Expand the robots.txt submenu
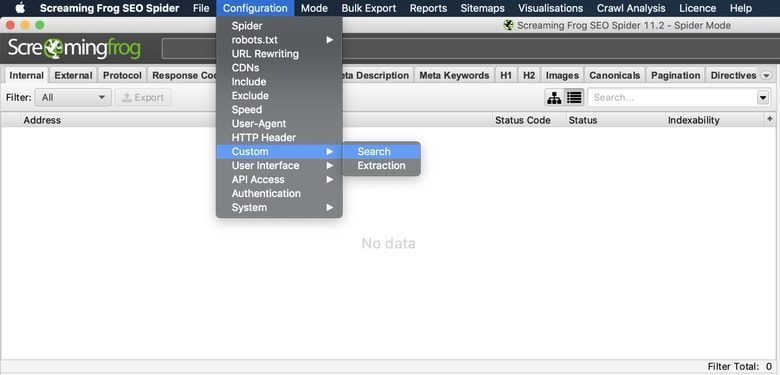Screen dimensions: 780x375 [279, 40]
